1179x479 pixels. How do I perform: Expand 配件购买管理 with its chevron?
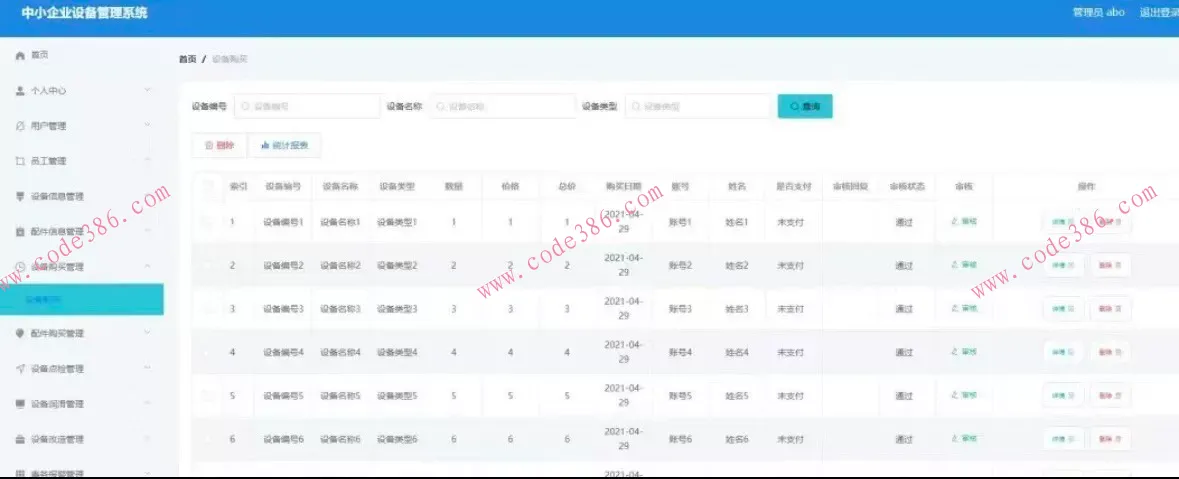147,332
